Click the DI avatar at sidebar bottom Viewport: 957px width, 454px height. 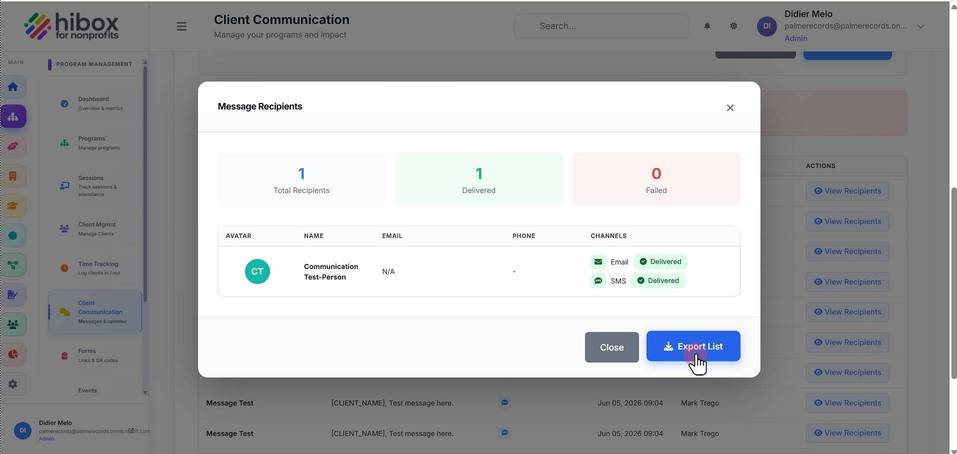(x=23, y=430)
